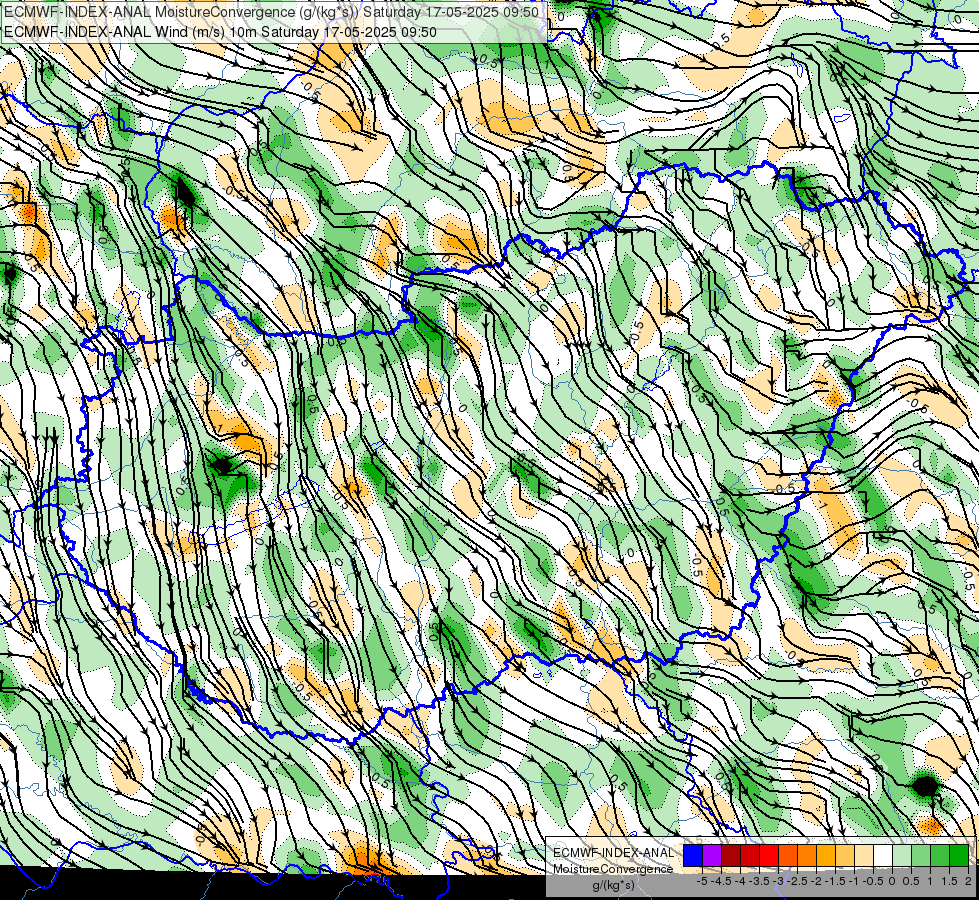979x900 pixels.
Task: Pick the legend swatch between -4 and -3.5
Action: (750, 856)
